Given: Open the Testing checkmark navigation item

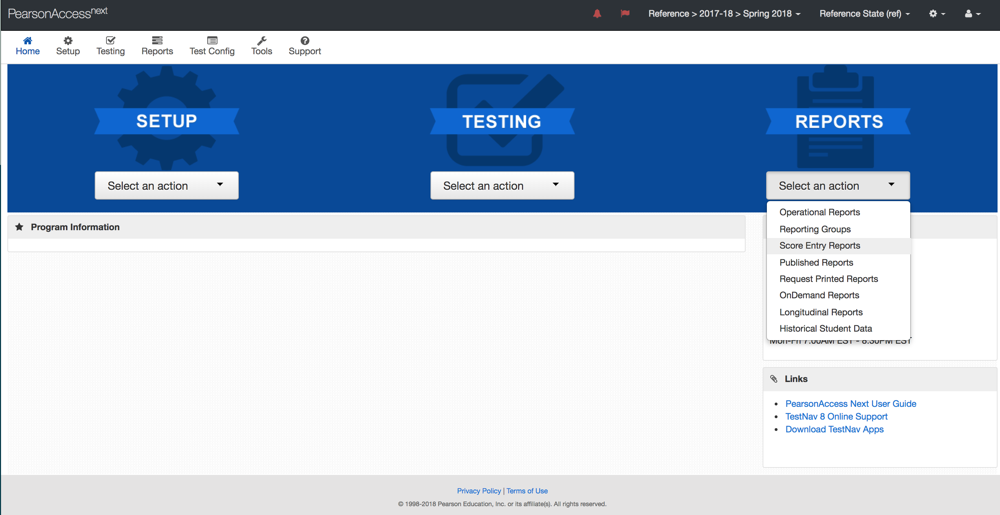Looking at the screenshot, I should click(110, 46).
